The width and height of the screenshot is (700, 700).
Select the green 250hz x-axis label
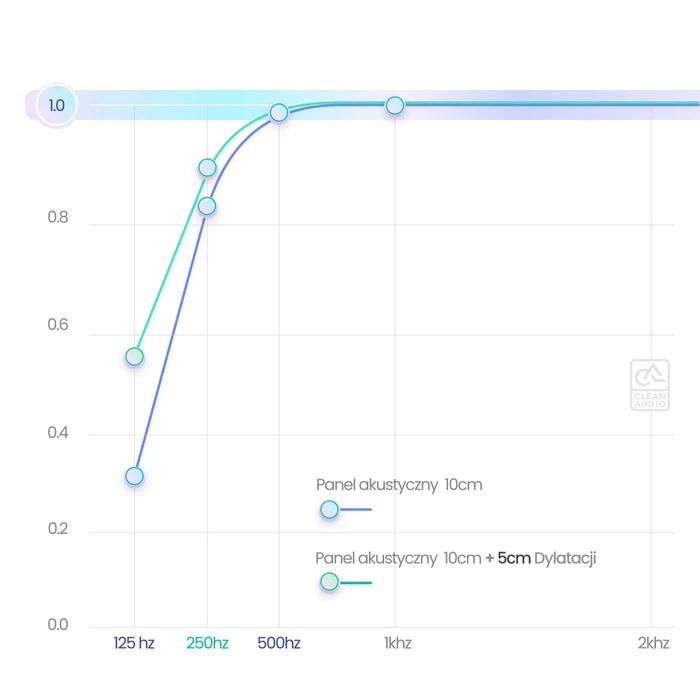207,643
